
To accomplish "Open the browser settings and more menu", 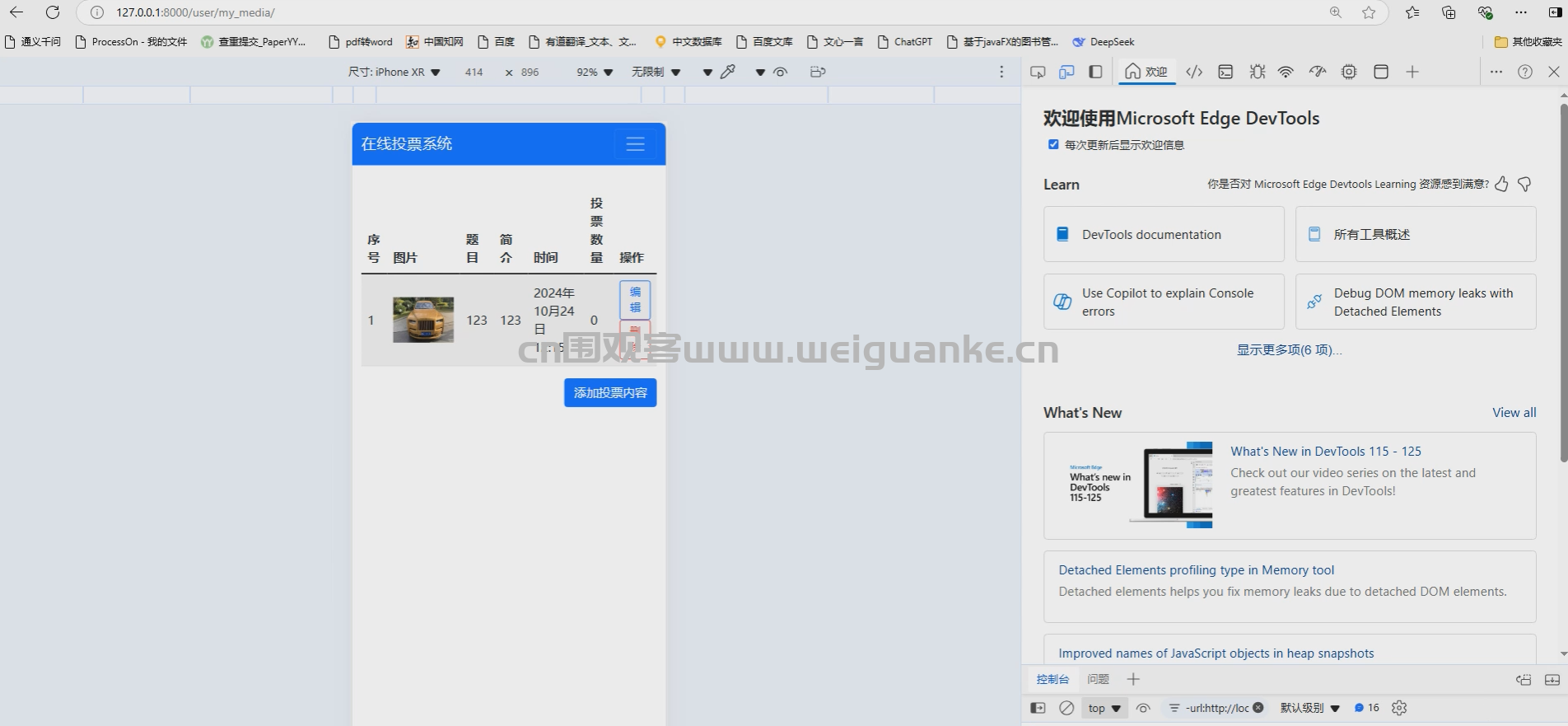I will tap(1520, 12).
